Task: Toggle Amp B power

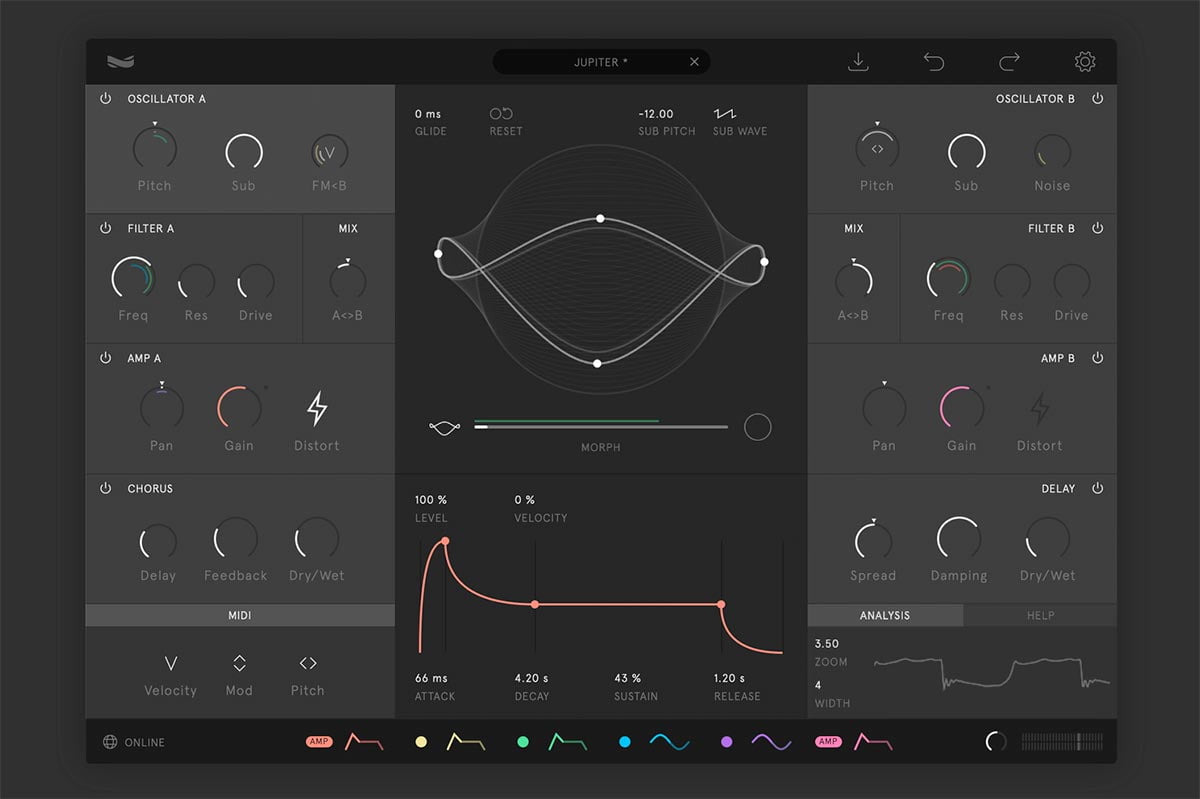Action: click(x=1097, y=358)
